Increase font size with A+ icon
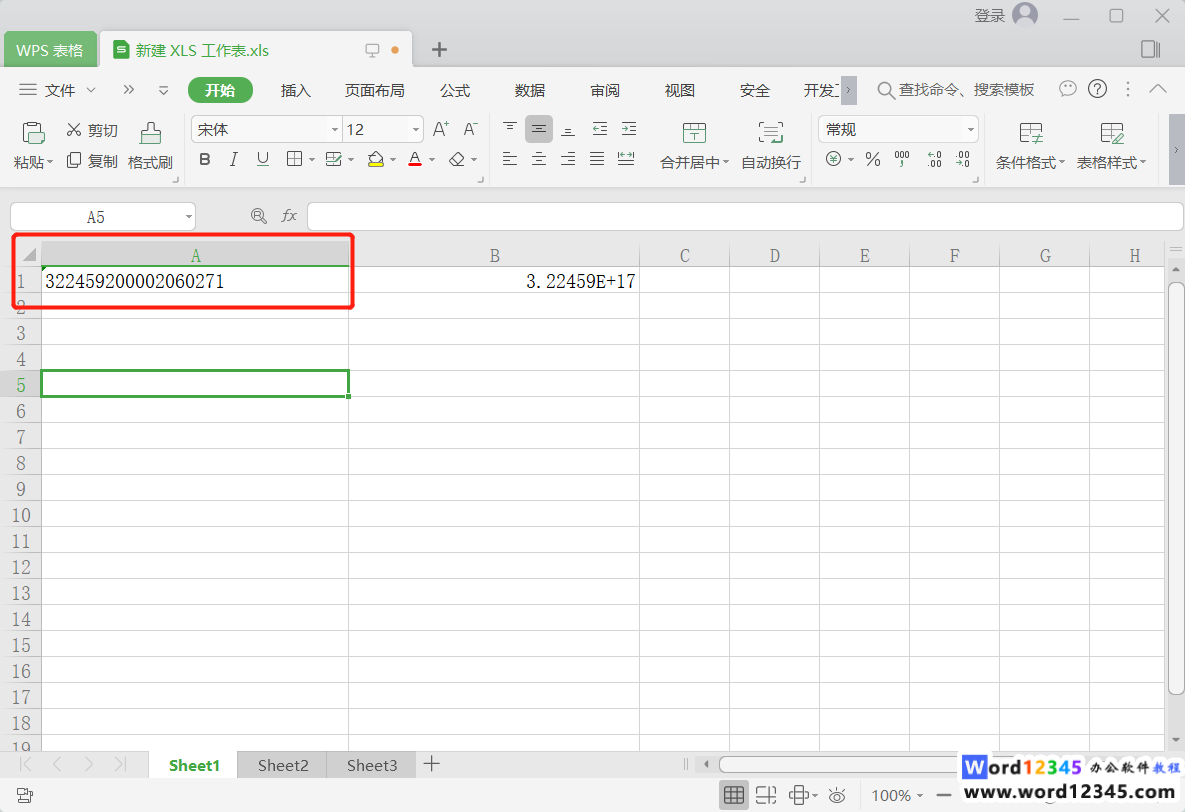The width and height of the screenshot is (1185, 812). click(441, 129)
